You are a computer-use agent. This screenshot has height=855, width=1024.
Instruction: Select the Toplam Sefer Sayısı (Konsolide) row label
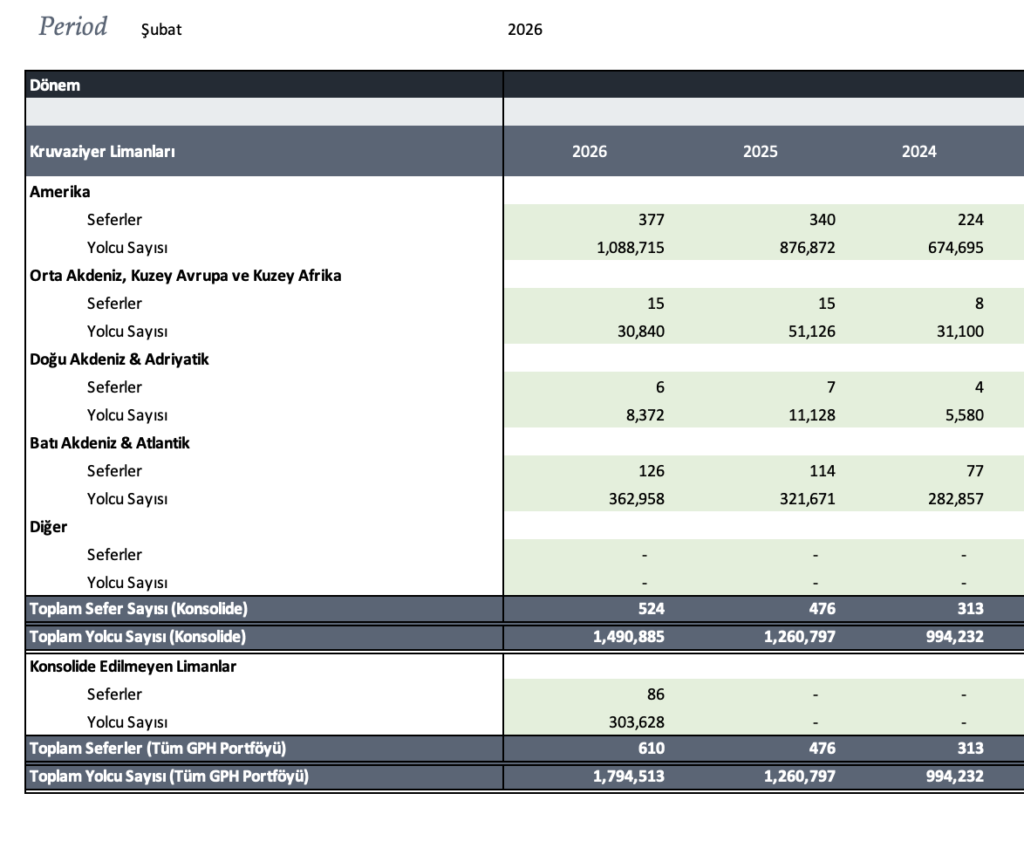pos(139,608)
